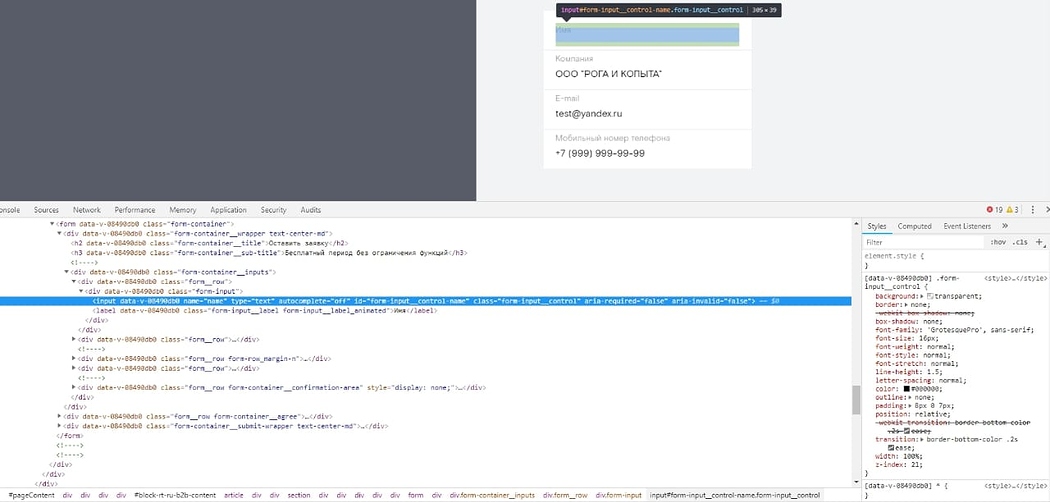Click the #pageContent breadcrumb
Viewport: 1050px width, 502px height.
(x=31, y=495)
